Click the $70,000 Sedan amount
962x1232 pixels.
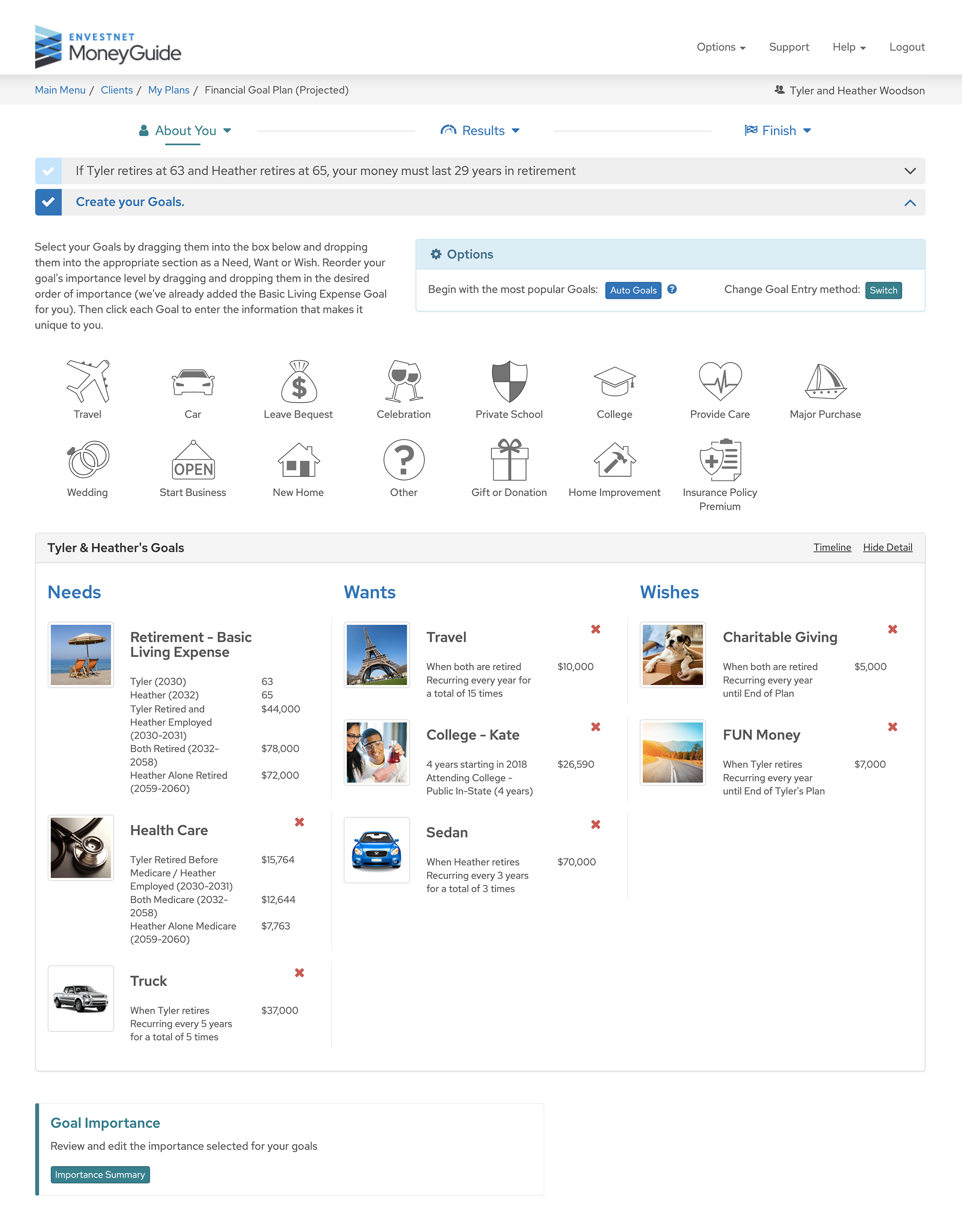click(x=576, y=862)
